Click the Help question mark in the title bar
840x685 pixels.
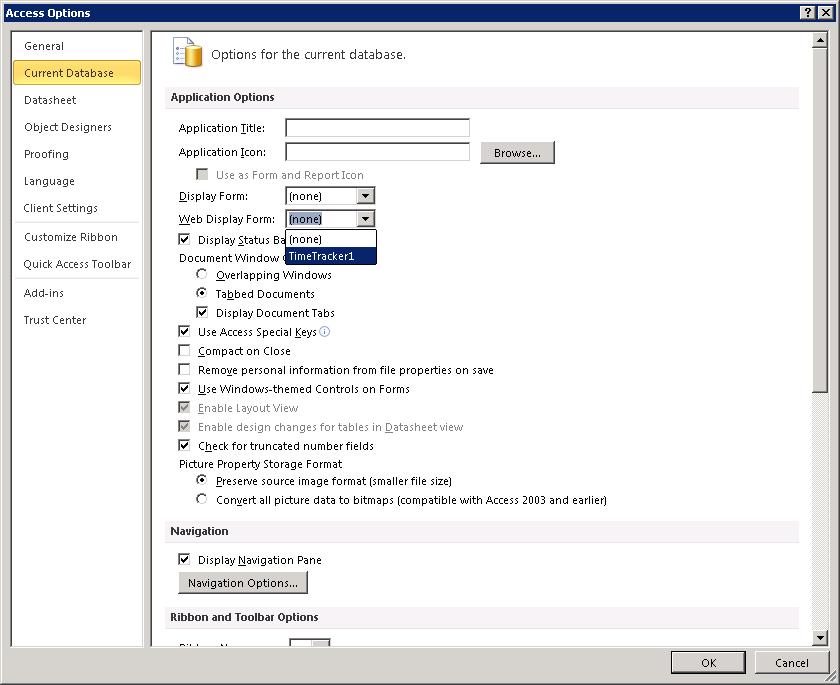tap(807, 12)
